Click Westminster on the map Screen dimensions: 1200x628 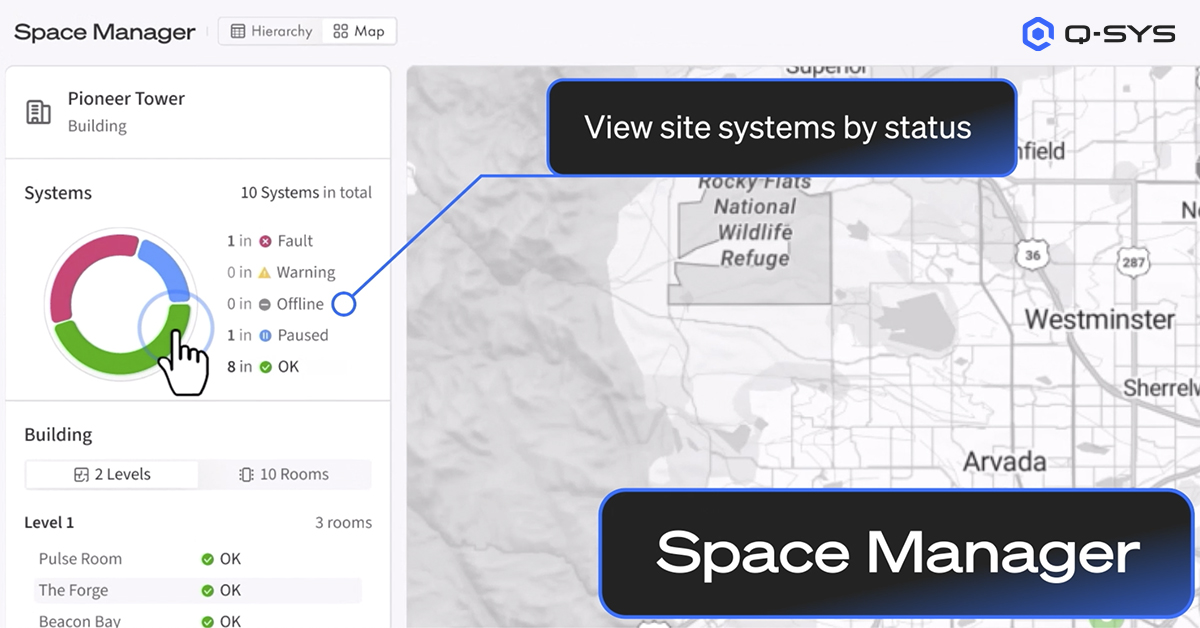pyautogui.click(x=1100, y=319)
